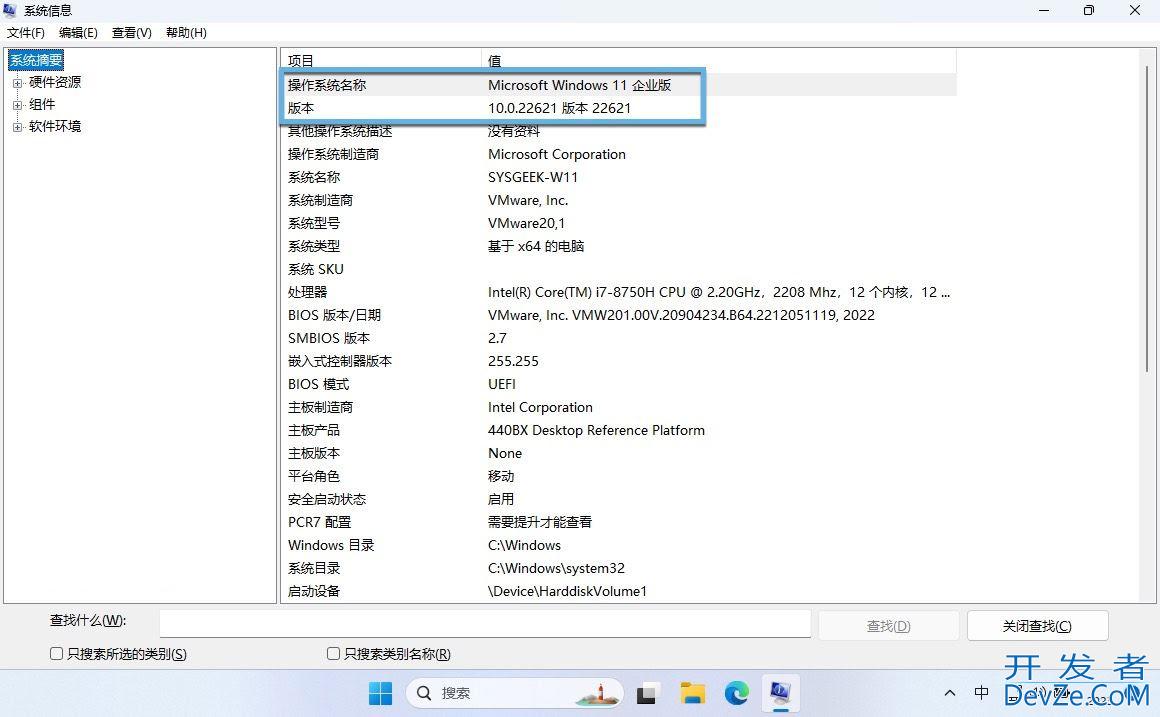The image size is (1160, 717).
Task: Select the 系统制造商 row
Action: click(618, 200)
